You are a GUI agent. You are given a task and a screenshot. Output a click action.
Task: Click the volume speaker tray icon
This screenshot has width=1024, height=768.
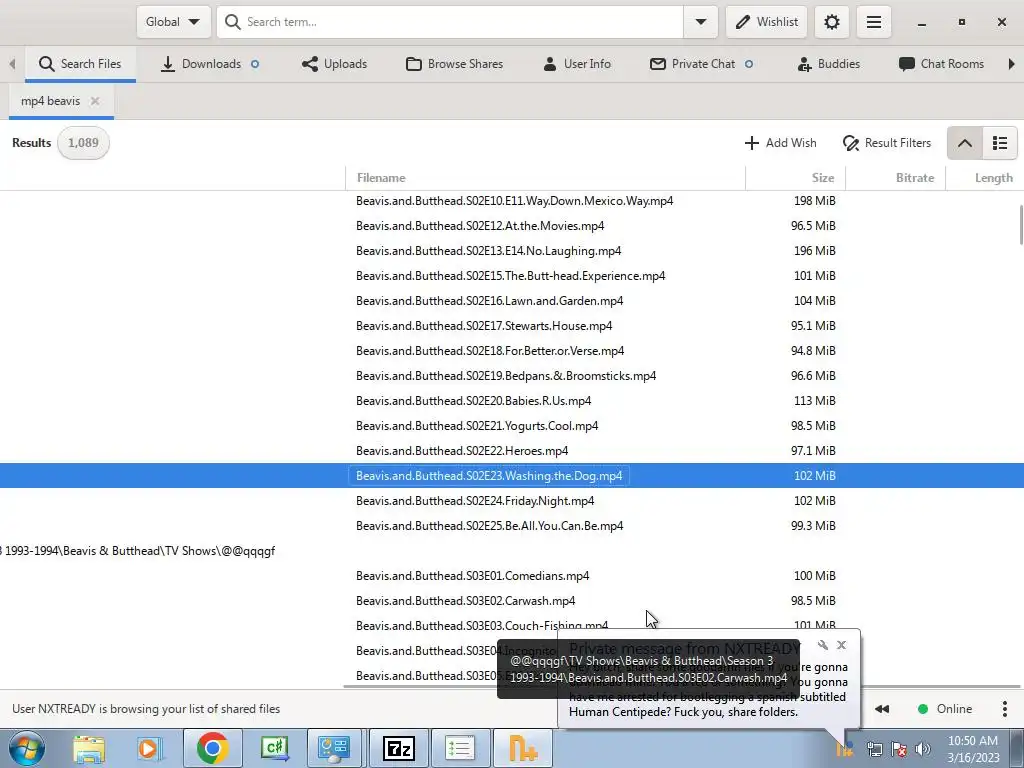pos(923,749)
